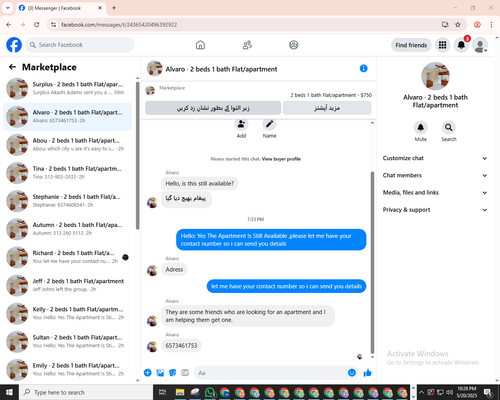Viewport: 500px width, 400px height.
Task: Click the Adress message bubble
Action: tap(174, 269)
